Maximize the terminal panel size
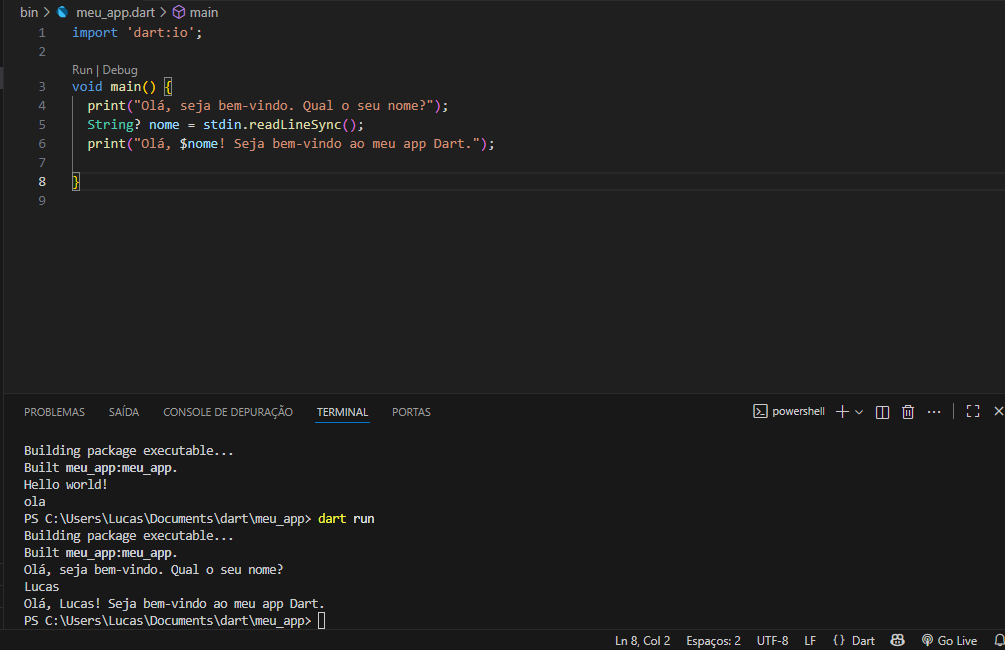 pyautogui.click(x=972, y=411)
